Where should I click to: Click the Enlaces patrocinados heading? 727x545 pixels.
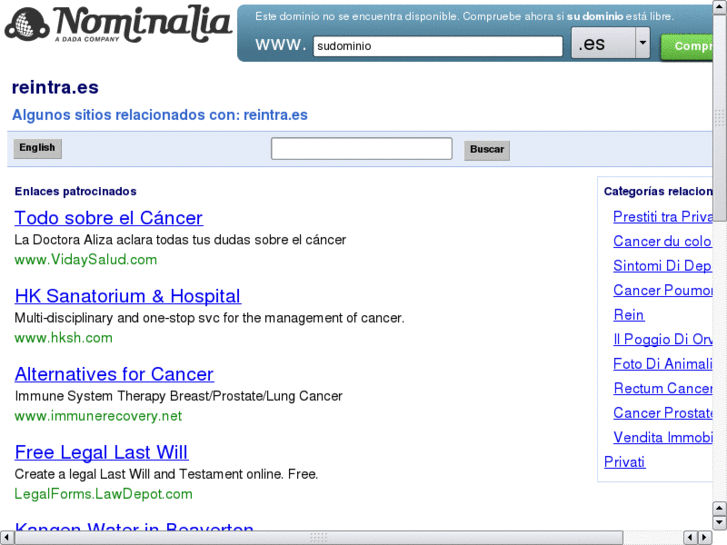76,192
